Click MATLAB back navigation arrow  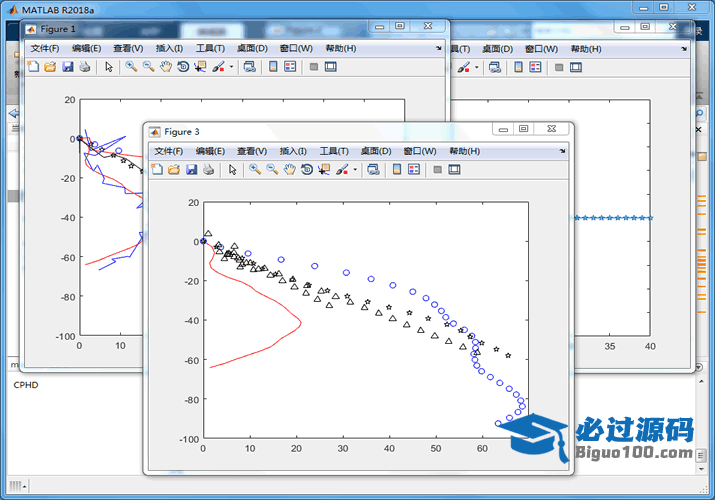[x=14, y=113]
